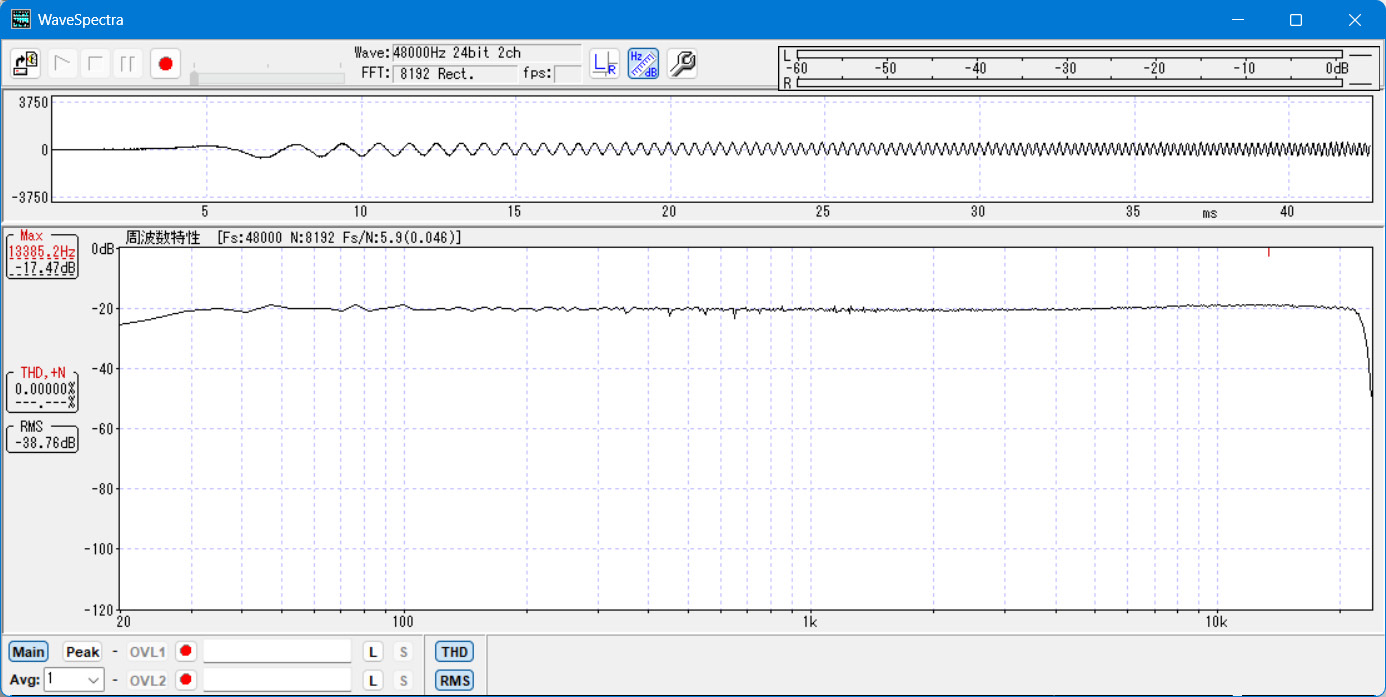Click the fps value field
1386x697 pixels.
pyautogui.click(x=567, y=73)
